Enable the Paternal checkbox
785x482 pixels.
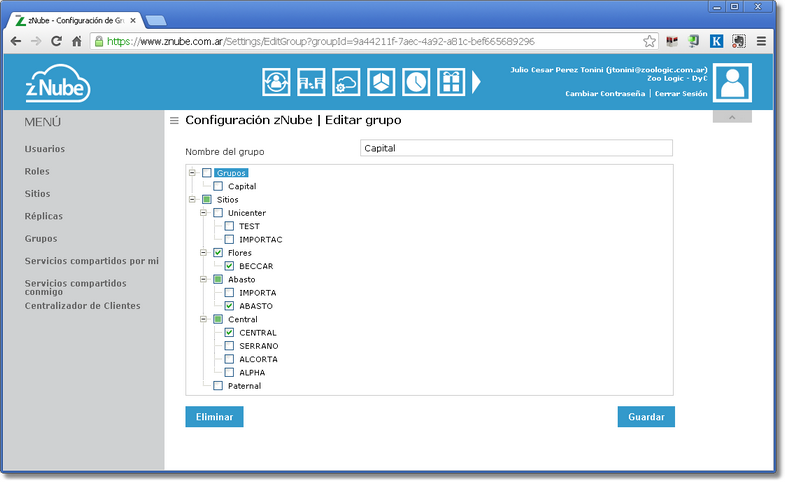click(x=218, y=385)
